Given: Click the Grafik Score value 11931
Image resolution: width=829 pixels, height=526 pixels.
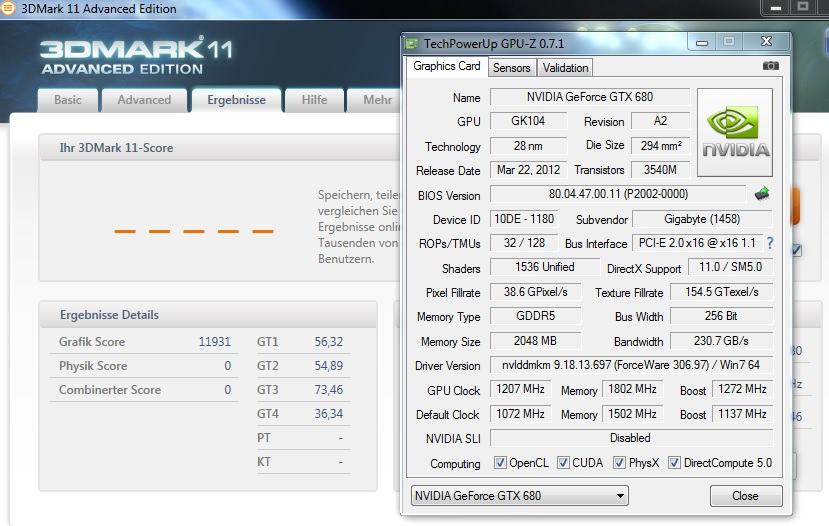Looking at the screenshot, I should pos(215,342).
